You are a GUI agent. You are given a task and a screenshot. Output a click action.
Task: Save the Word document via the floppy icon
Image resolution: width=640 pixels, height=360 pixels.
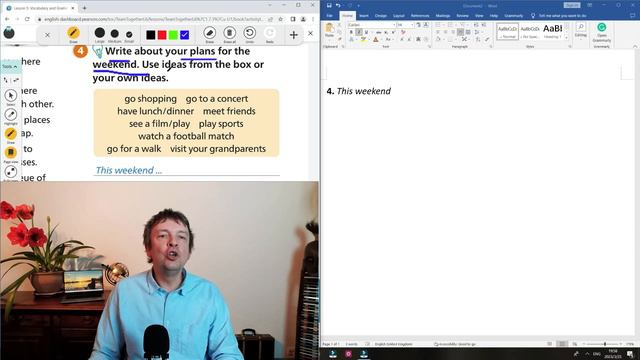pos(329,6)
